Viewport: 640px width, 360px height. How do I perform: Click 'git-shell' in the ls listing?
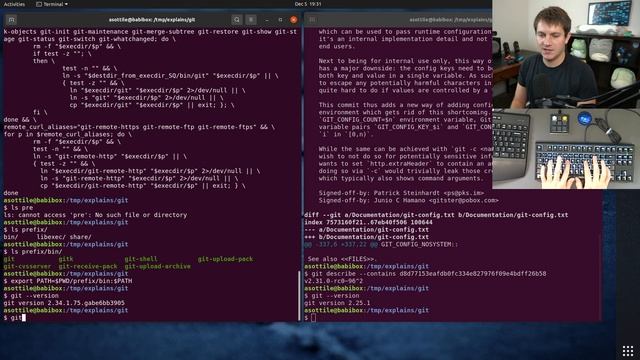point(141,259)
